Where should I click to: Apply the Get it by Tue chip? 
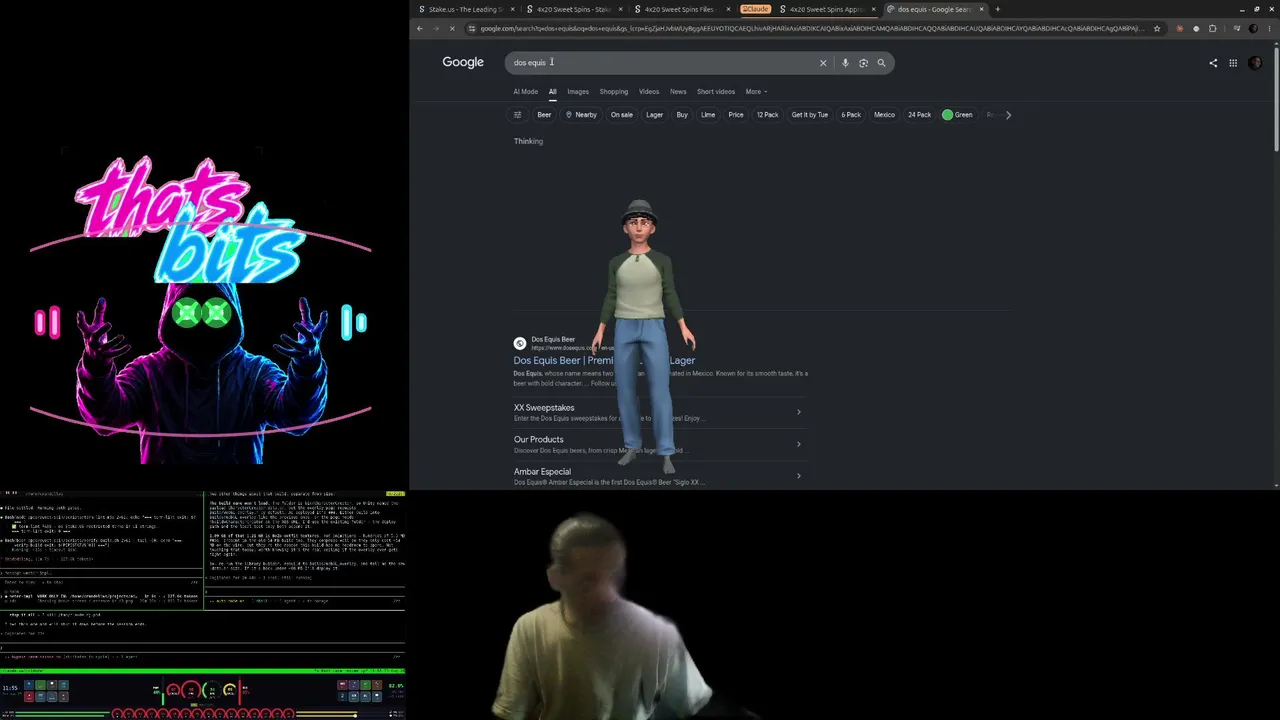[810, 115]
